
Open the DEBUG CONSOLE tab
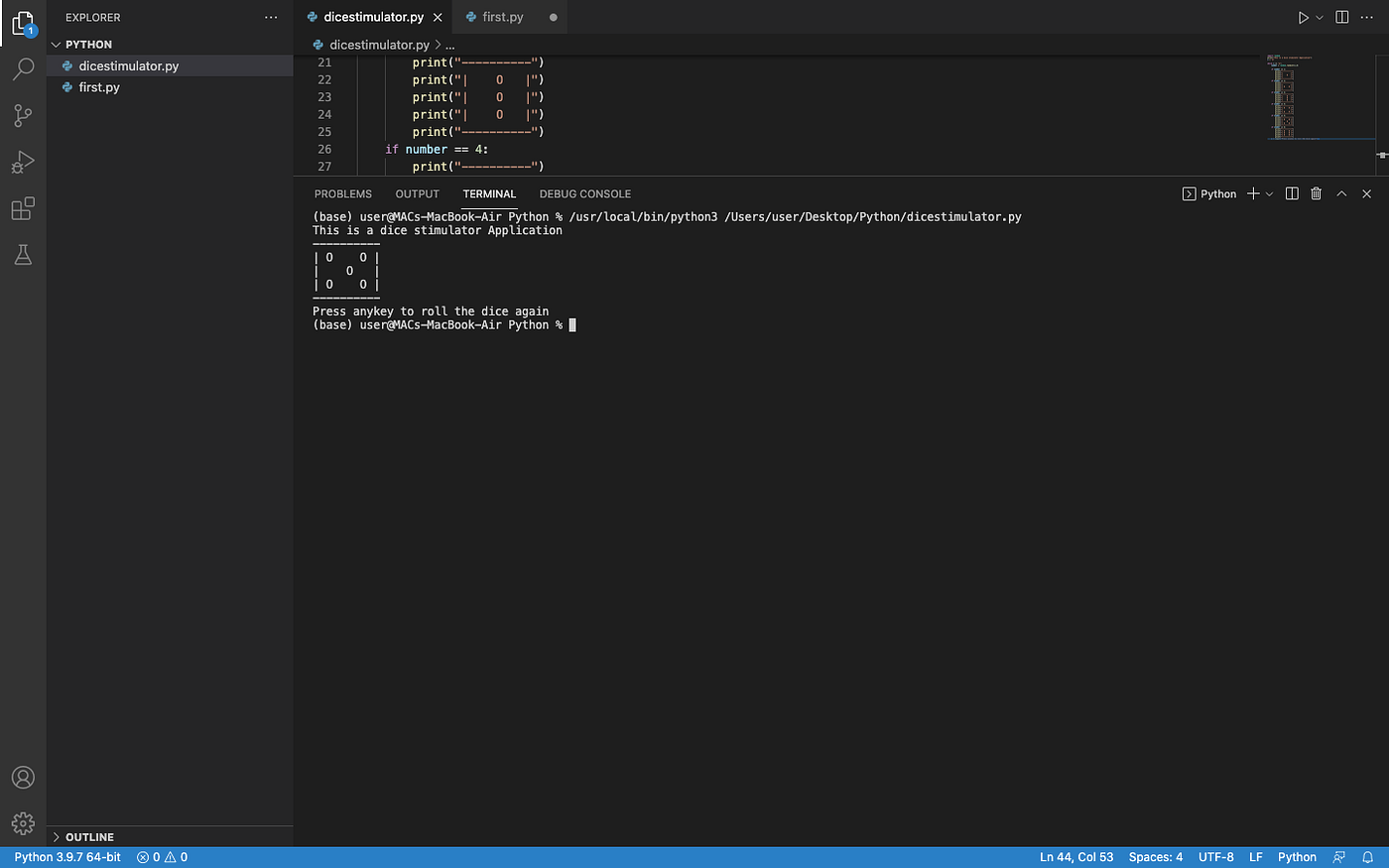(584, 193)
